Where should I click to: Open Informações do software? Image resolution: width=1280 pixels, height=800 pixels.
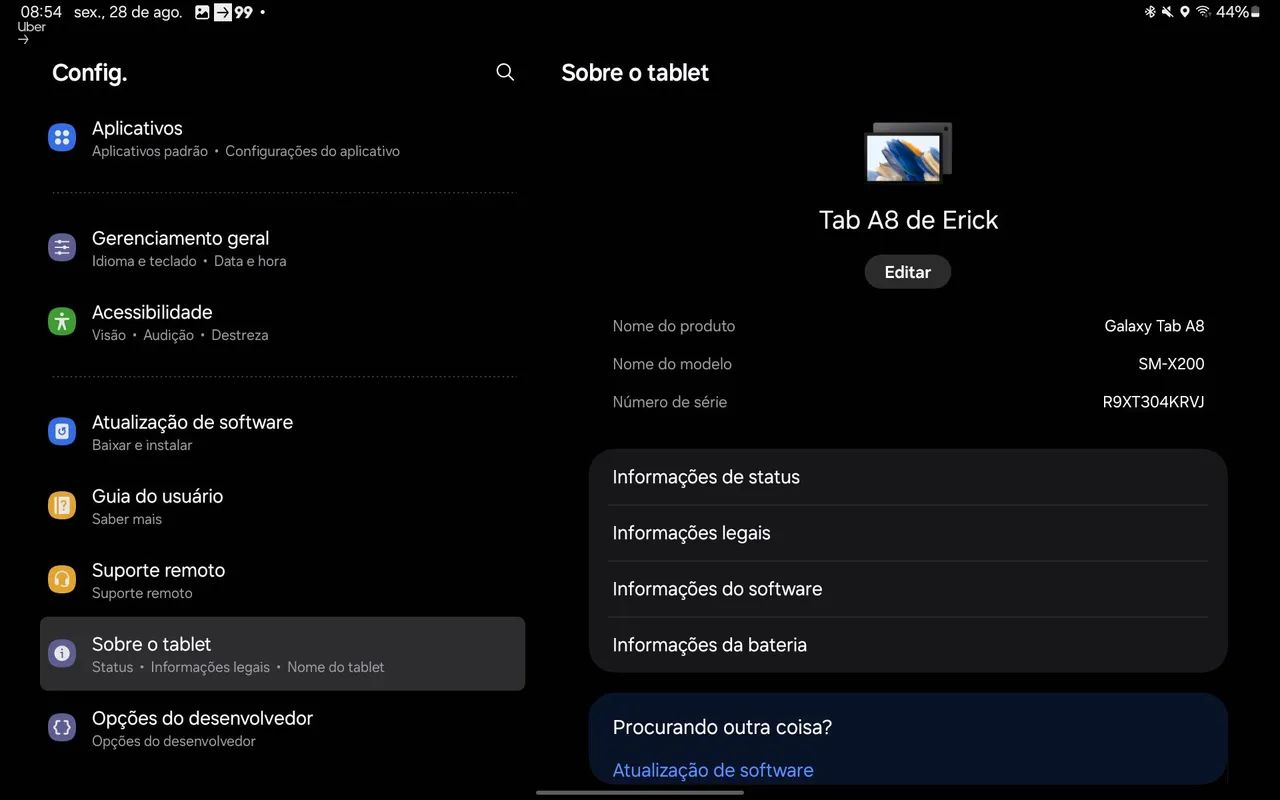point(908,589)
